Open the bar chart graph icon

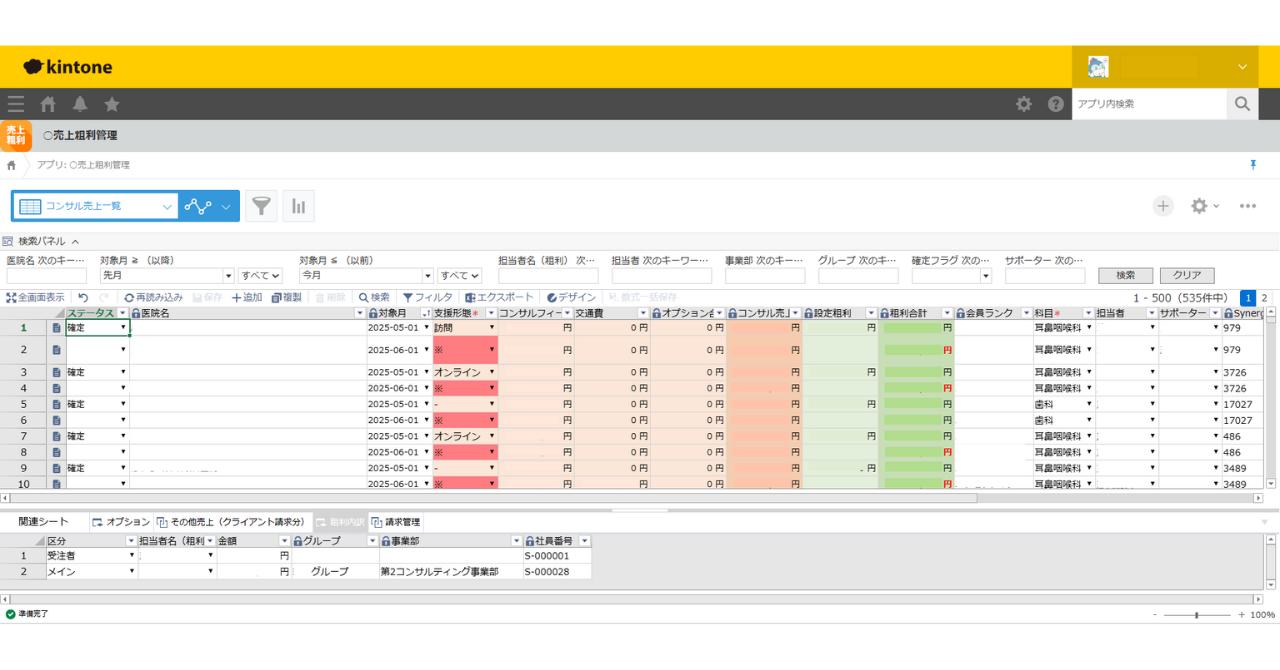click(x=298, y=206)
